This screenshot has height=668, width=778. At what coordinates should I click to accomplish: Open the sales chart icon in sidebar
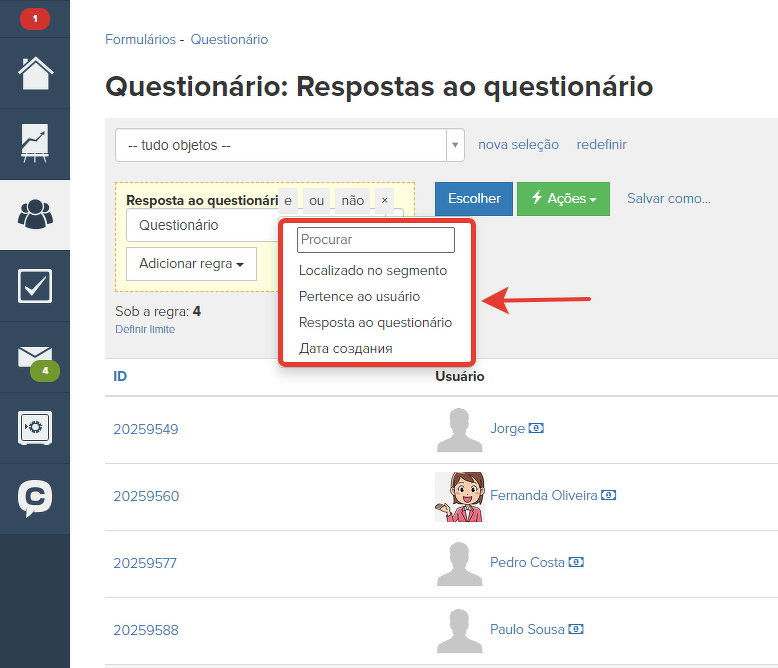(x=35, y=144)
